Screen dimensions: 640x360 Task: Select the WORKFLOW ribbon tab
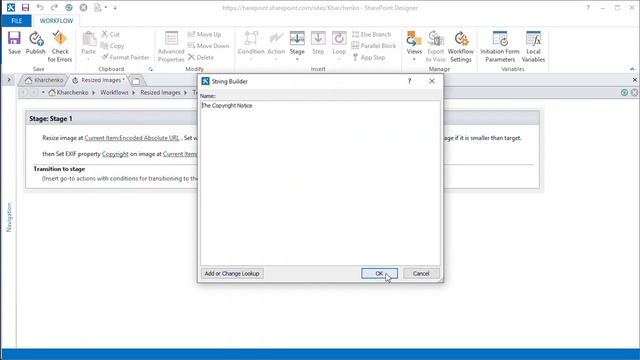click(56, 21)
